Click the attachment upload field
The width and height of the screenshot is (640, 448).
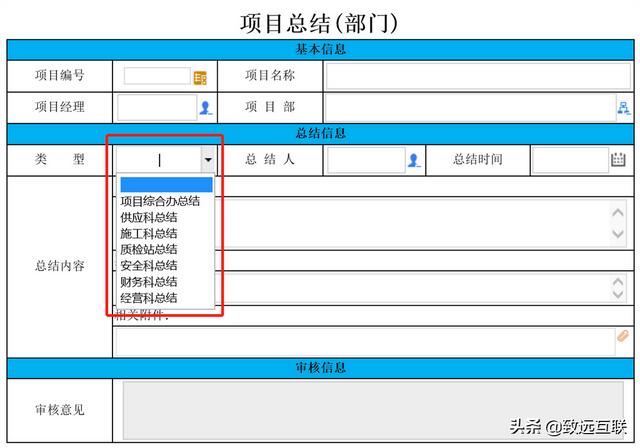[365, 342]
